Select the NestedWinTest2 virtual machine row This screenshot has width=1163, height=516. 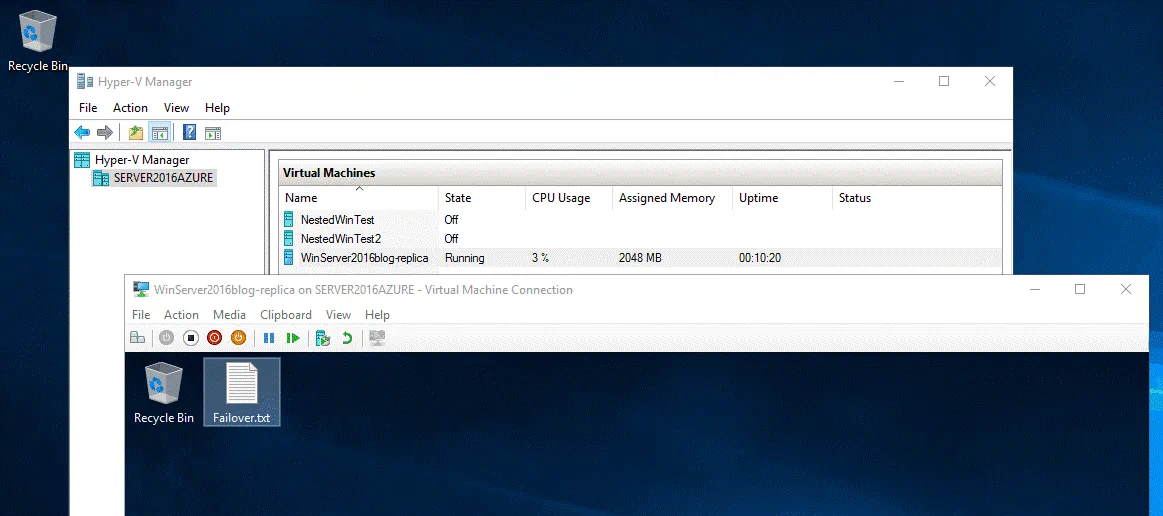click(341, 239)
